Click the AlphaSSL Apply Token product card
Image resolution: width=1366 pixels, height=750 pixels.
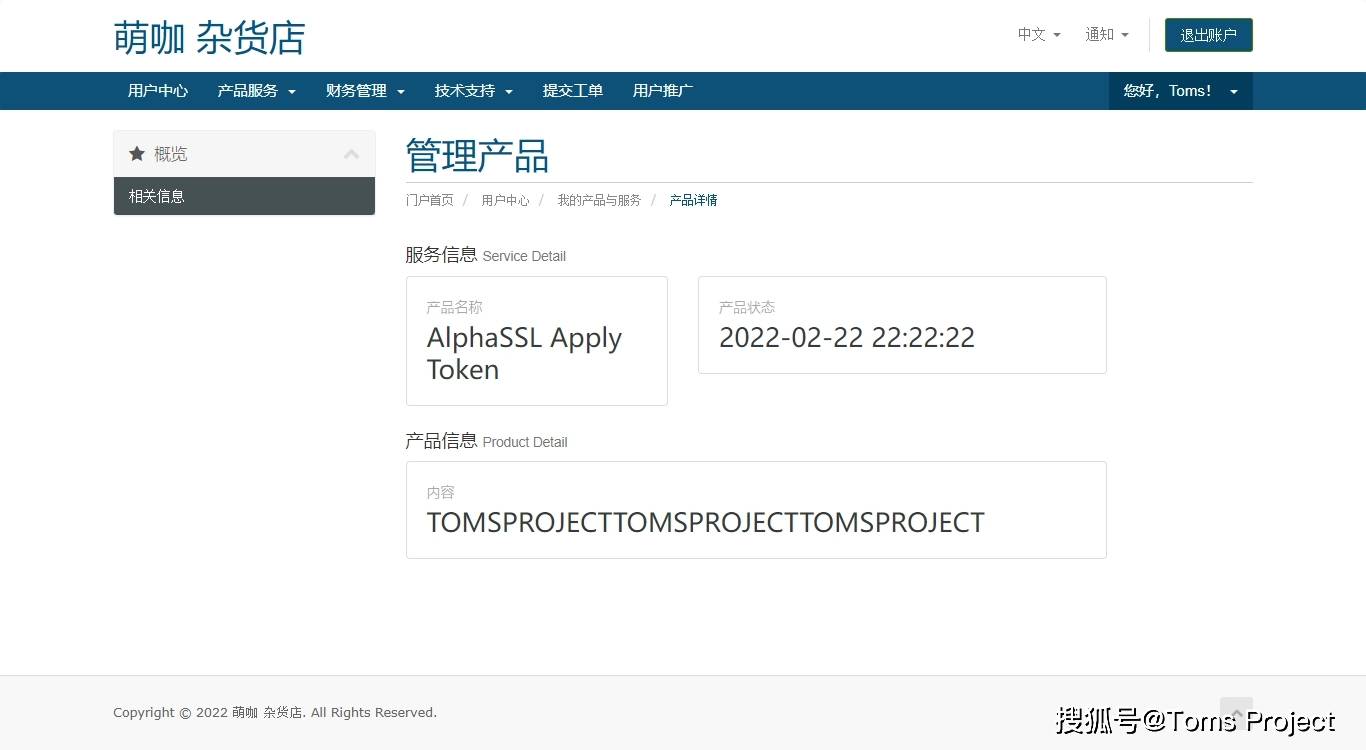coord(536,341)
